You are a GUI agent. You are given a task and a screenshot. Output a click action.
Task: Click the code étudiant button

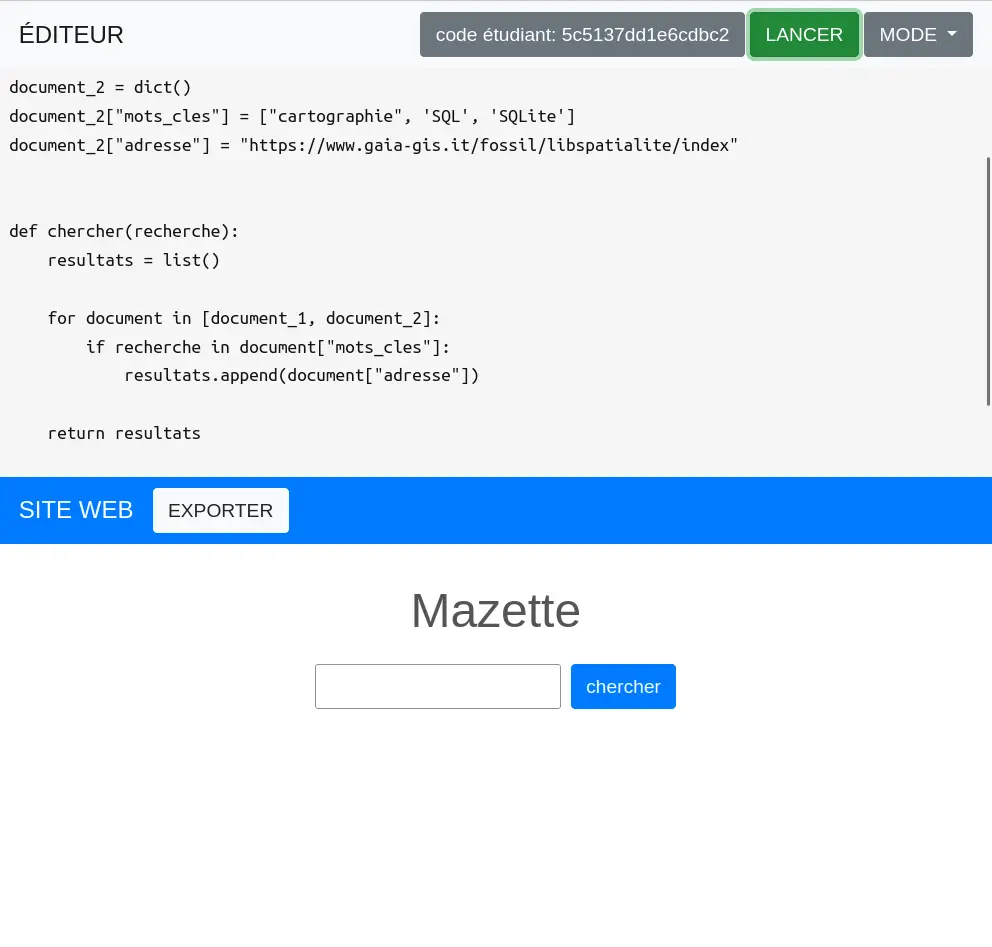582,35
